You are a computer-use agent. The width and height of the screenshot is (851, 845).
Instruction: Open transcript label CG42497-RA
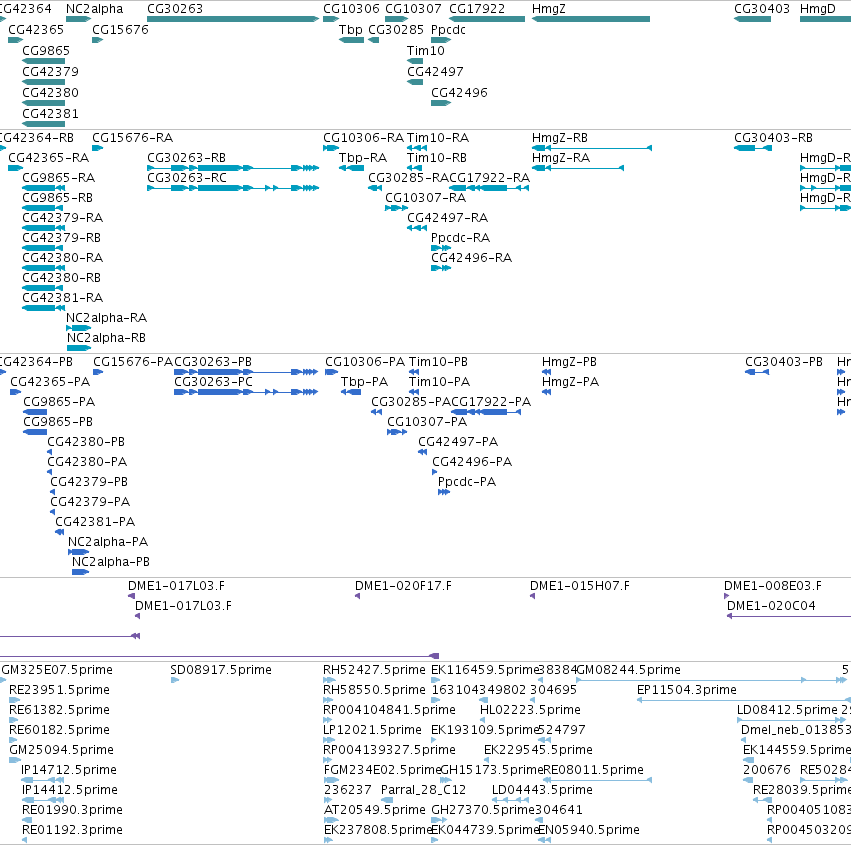tap(448, 218)
